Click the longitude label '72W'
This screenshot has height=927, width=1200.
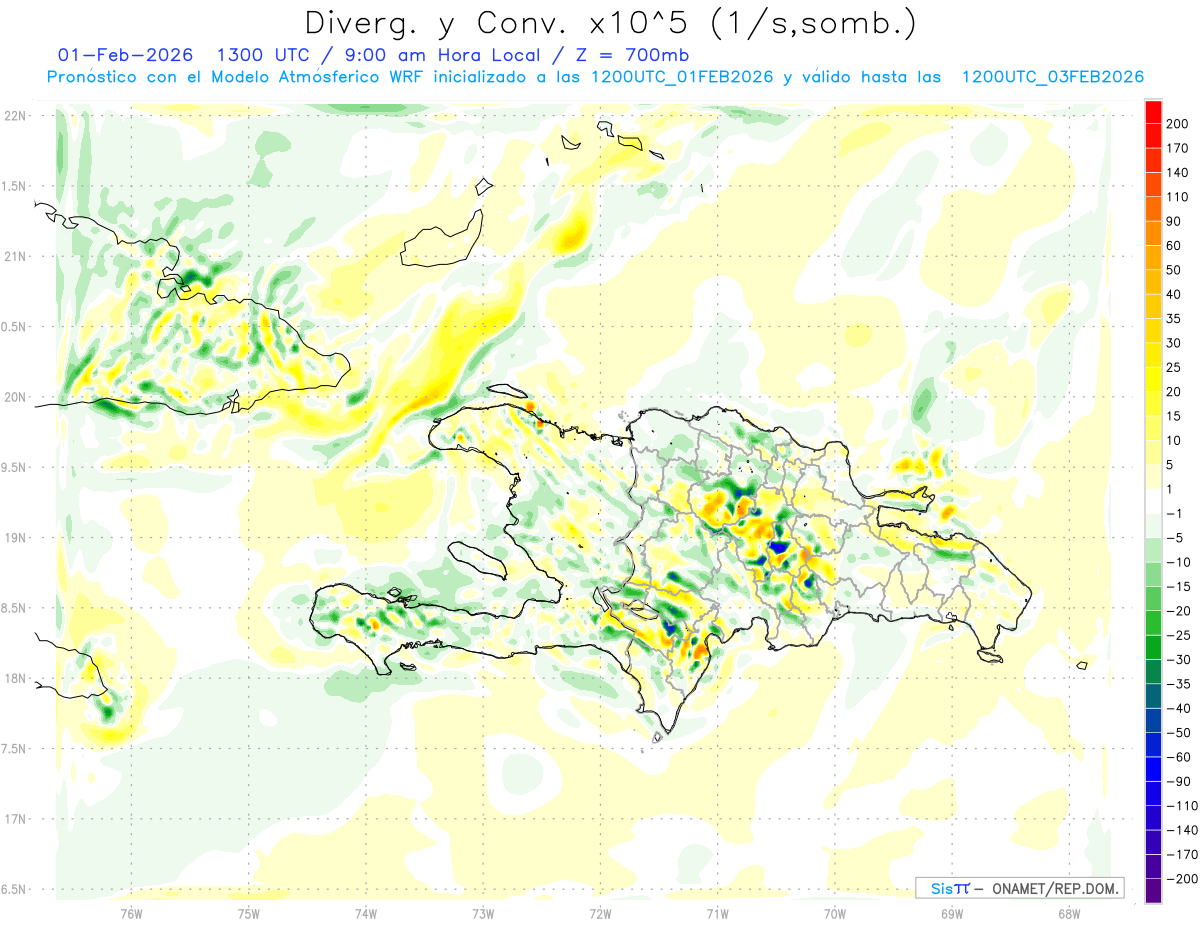point(600,913)
